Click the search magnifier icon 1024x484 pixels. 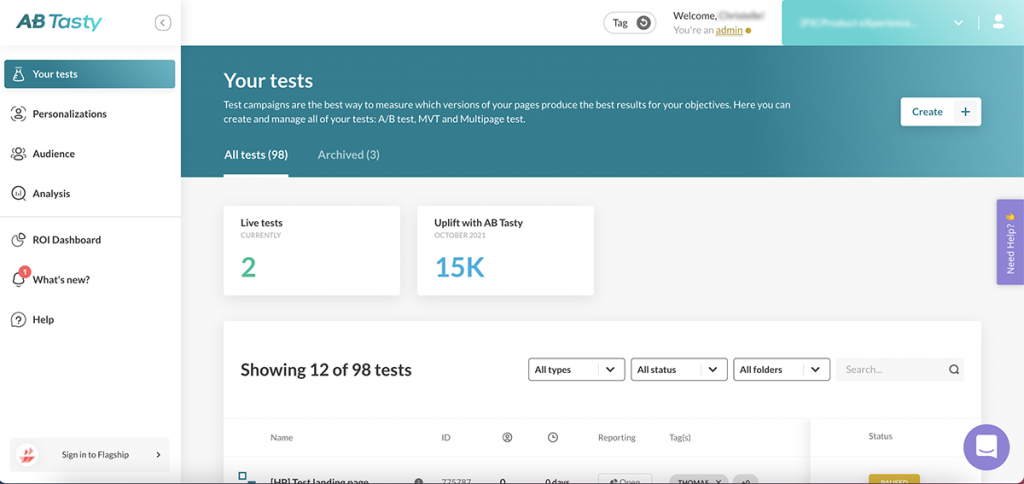[x=954, y=370]
